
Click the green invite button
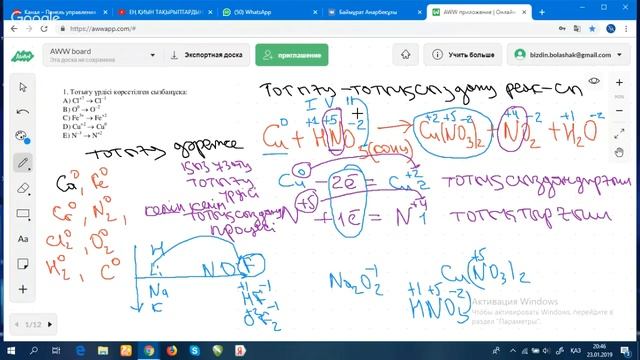click(292, 55)
